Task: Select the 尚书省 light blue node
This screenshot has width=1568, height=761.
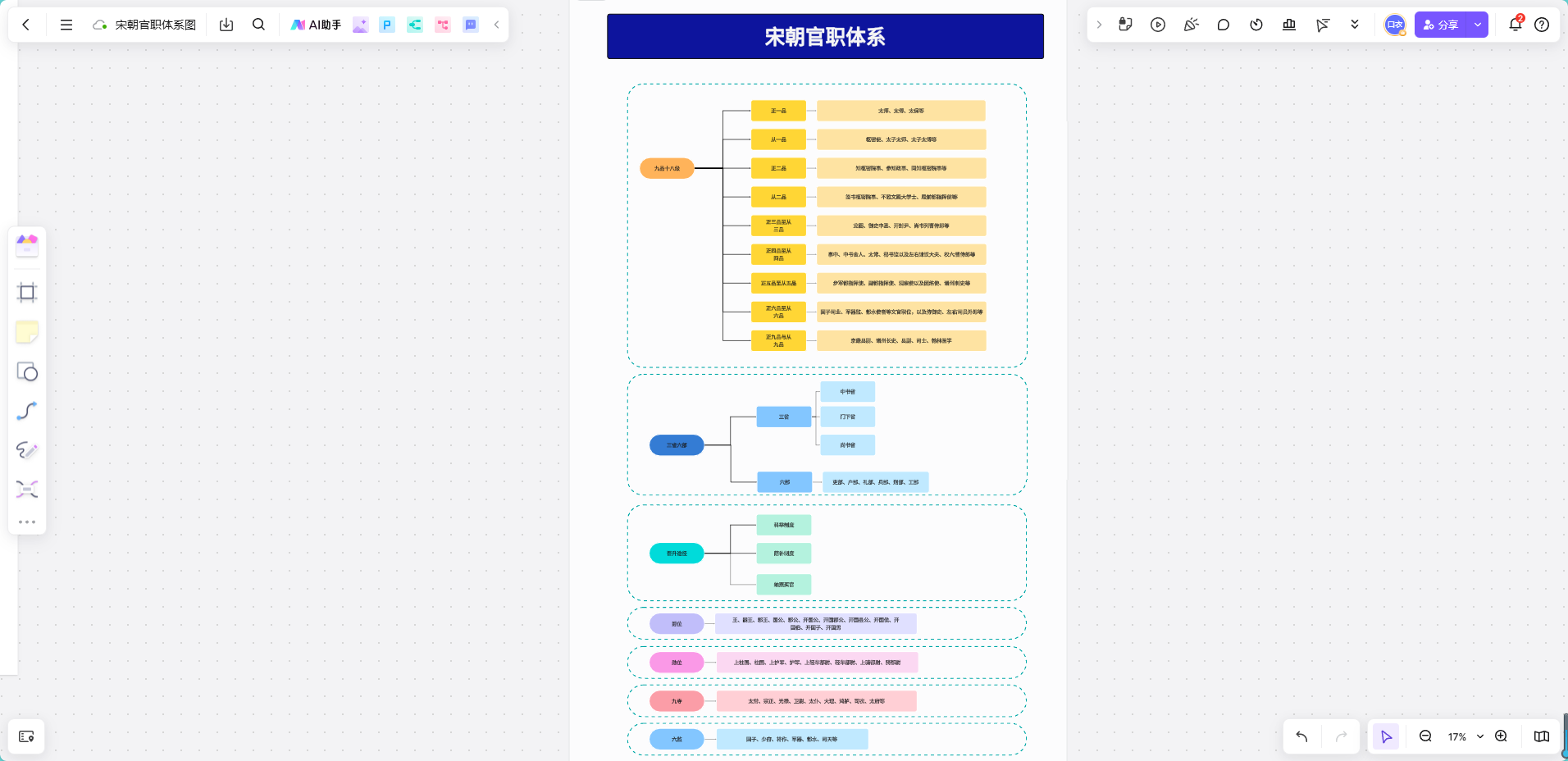Action: point(847,445)
